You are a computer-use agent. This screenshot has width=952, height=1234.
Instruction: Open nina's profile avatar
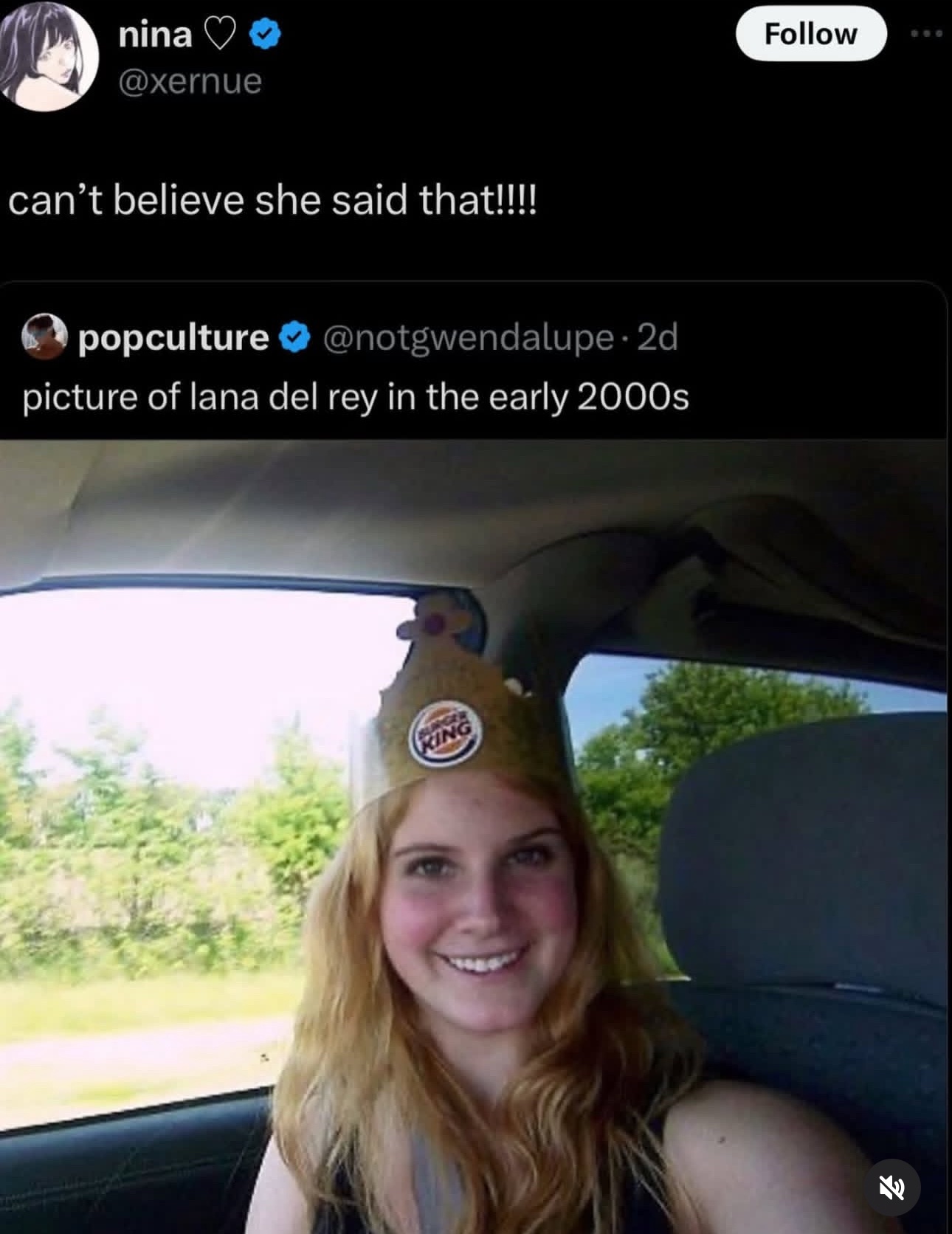pos(49,56)
